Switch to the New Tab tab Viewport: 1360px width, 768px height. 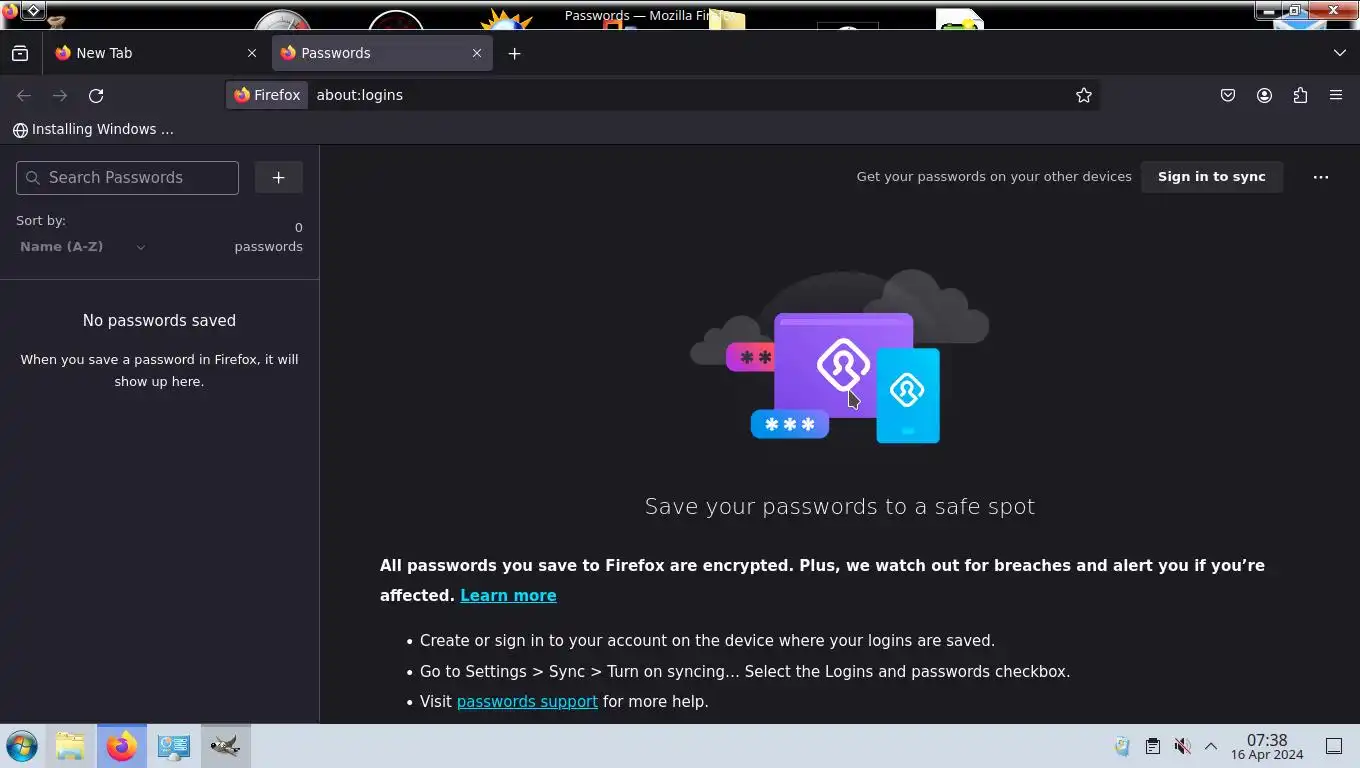(x=156, y=53)
